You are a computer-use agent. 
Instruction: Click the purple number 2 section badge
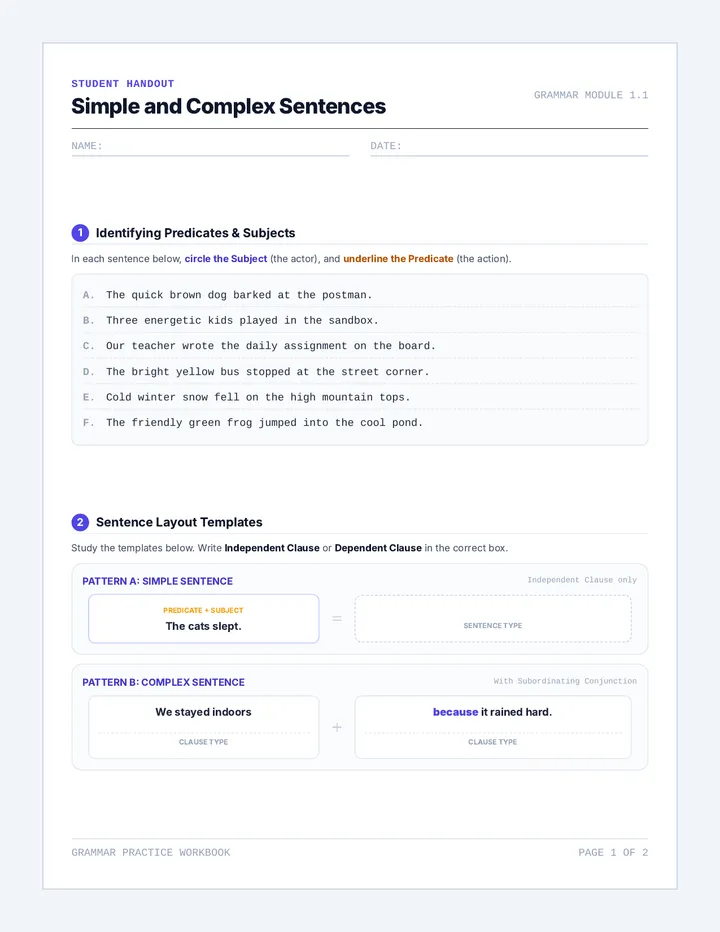(80, 522)
